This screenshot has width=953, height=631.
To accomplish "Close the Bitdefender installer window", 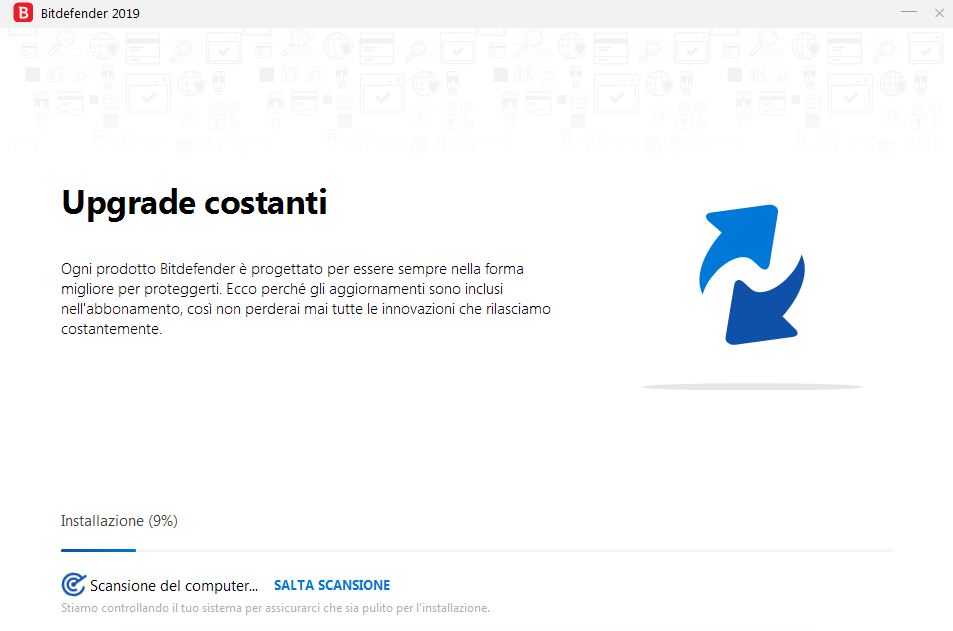I will [x=939, y=13].
